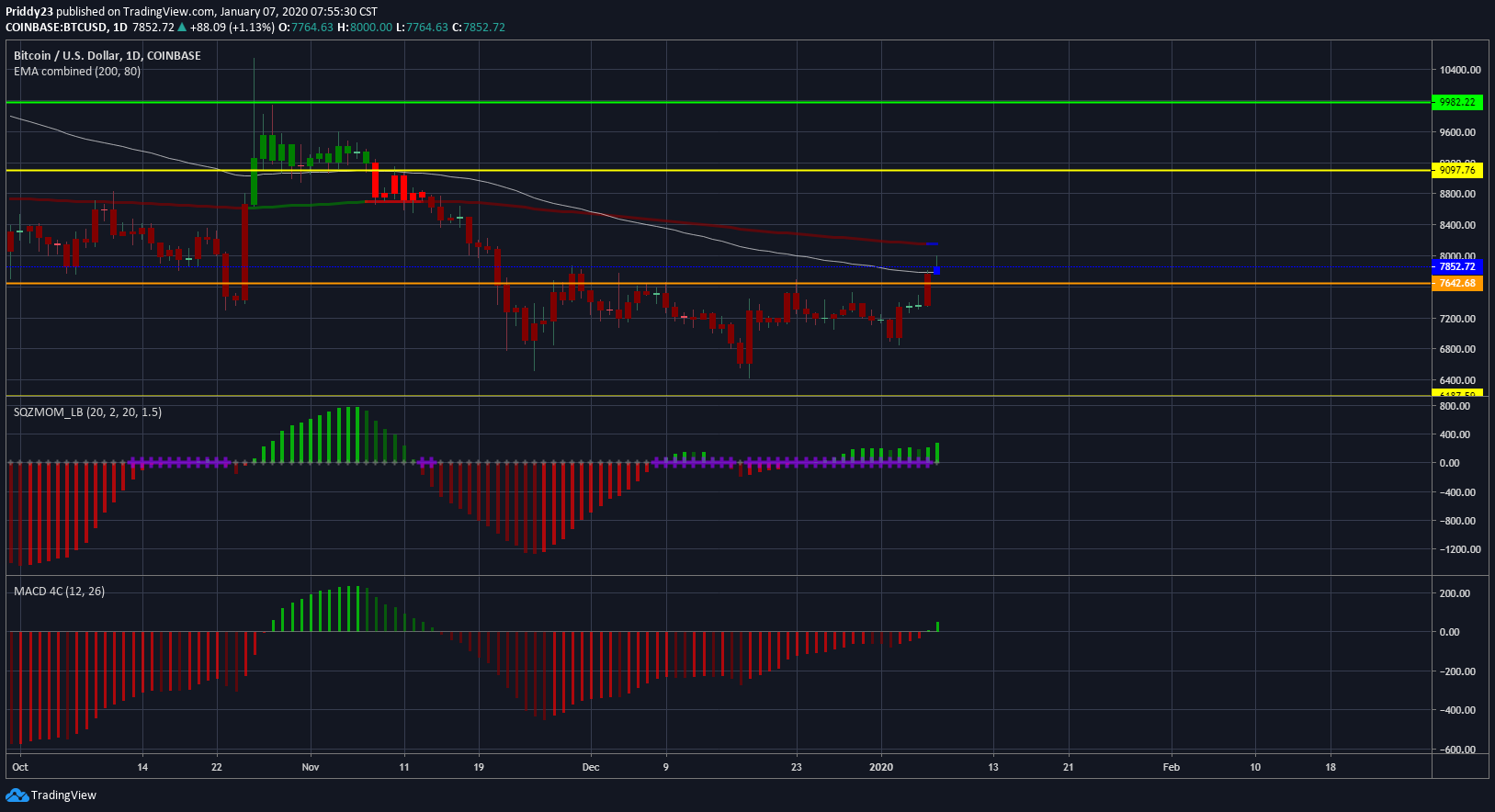This screenshot has width=1495, height=812.
Task: Open the Priddy23 author name
Action: 29,12
